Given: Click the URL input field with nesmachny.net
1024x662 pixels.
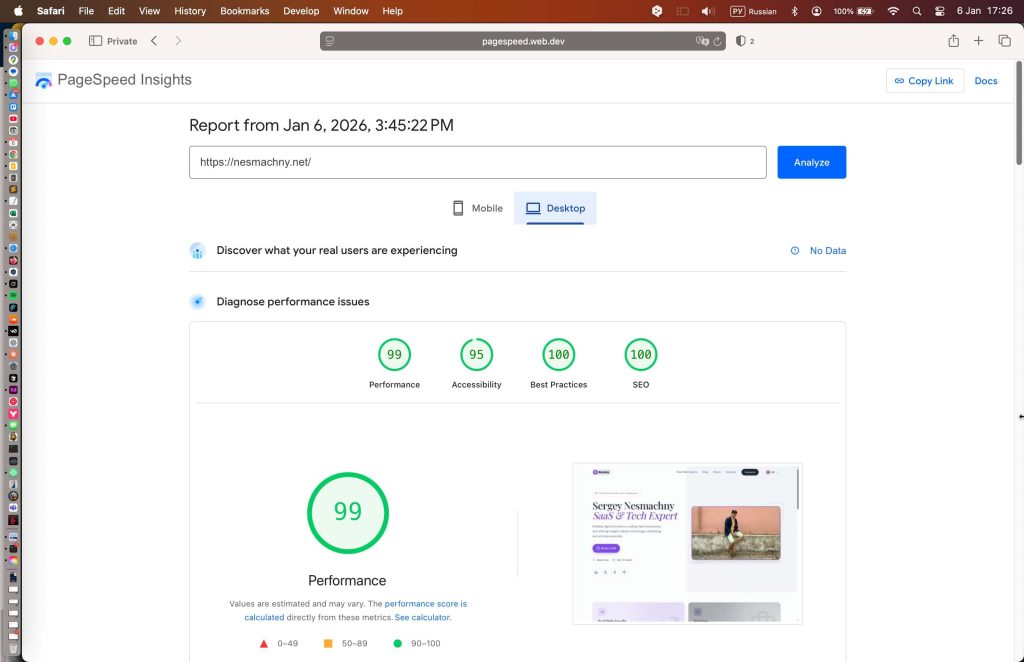Looking at the screenshot, I should click(477, 162).
